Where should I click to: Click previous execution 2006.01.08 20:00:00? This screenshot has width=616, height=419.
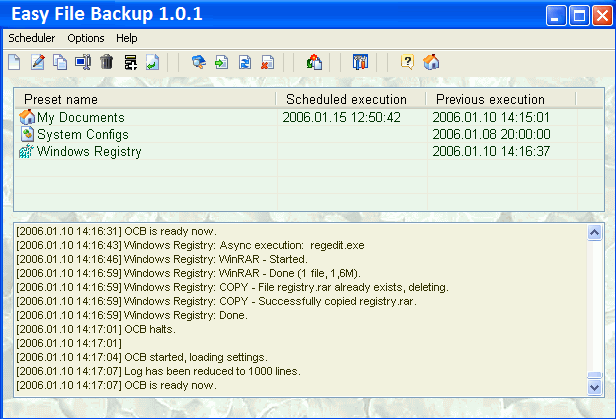491,134
